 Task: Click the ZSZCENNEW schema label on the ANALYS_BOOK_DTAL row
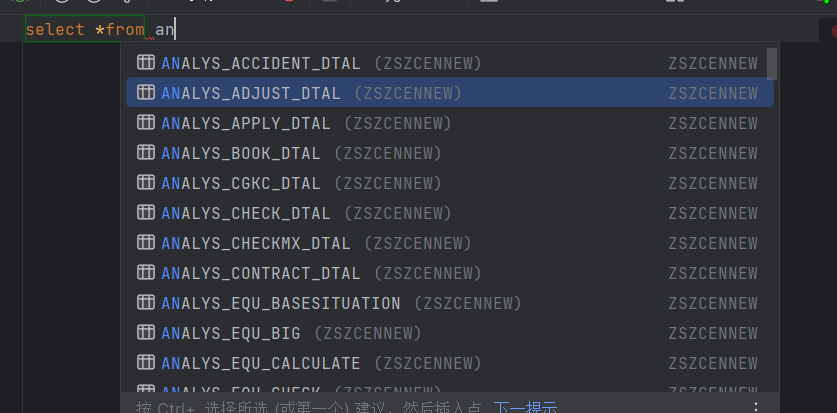pyautogui.click(x=713, y=153)
